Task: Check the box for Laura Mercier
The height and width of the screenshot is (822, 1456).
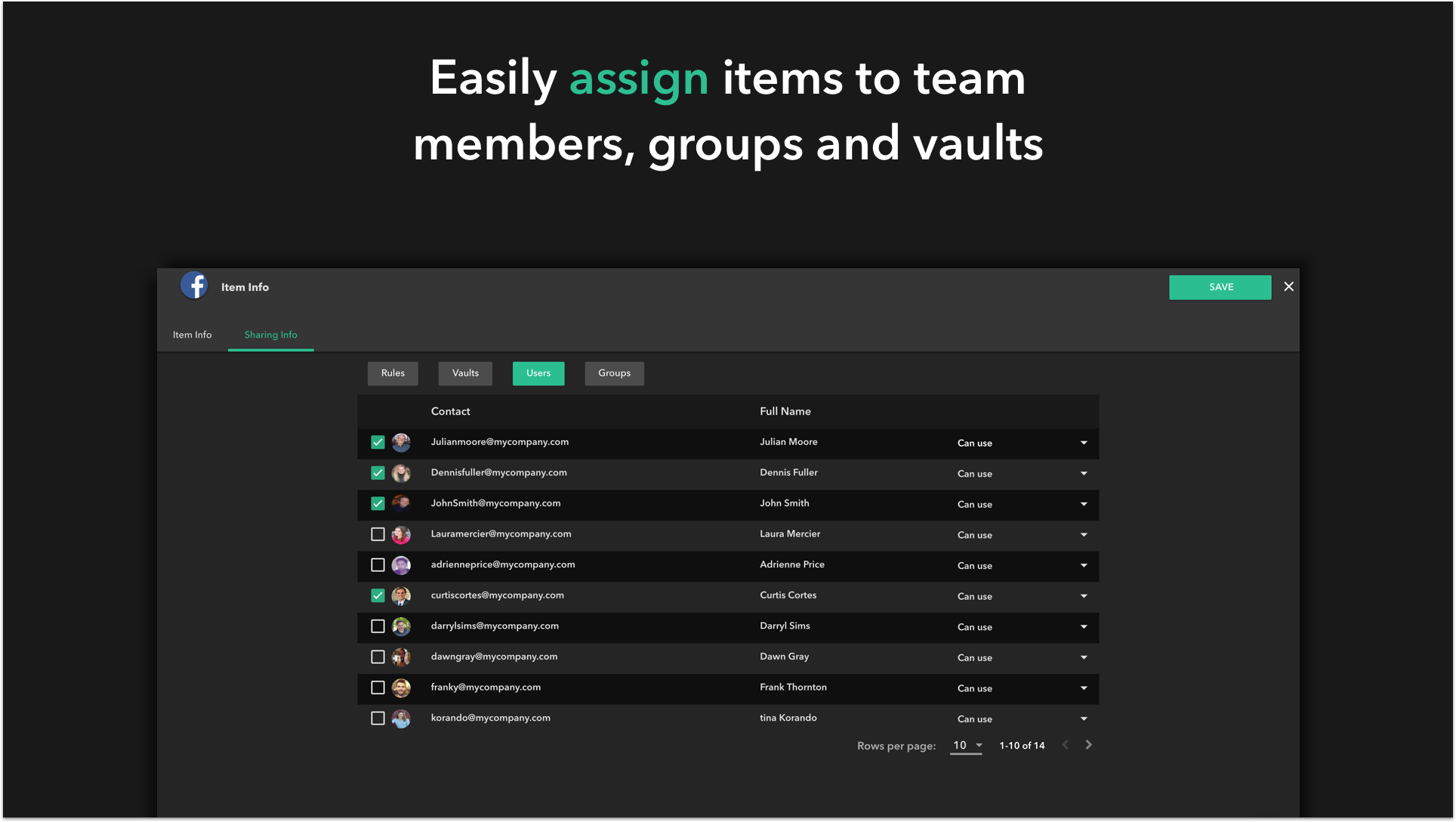Action: coord(378,534)
